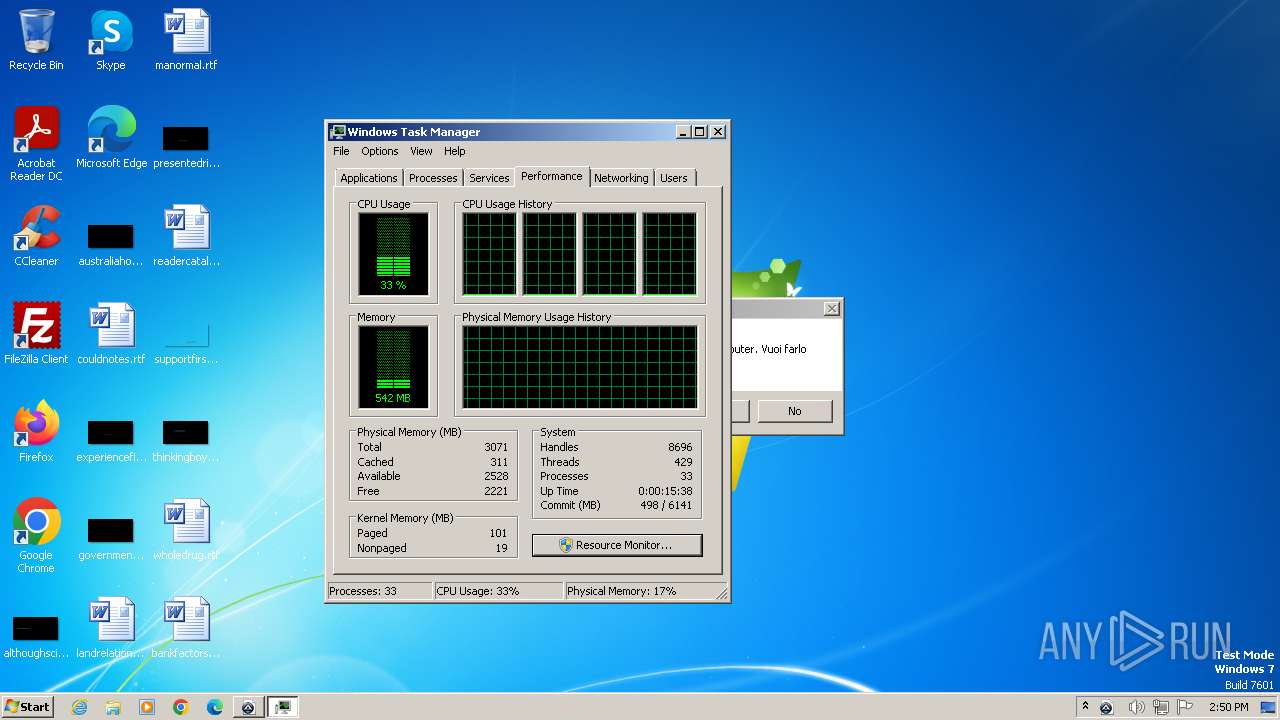Select the Performance tab
This screenshot has width=1280, height=720.
click(552, 176)
